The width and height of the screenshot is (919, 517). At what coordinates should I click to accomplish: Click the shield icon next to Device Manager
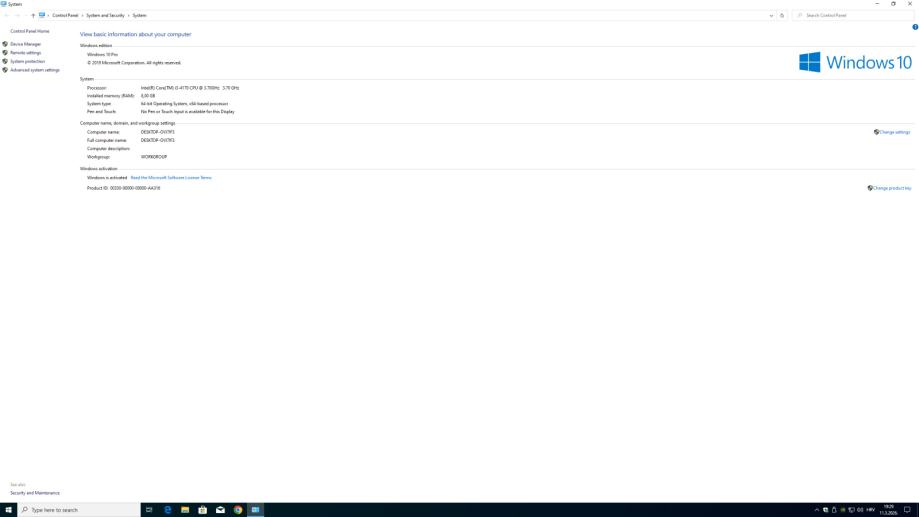point(5,44)
